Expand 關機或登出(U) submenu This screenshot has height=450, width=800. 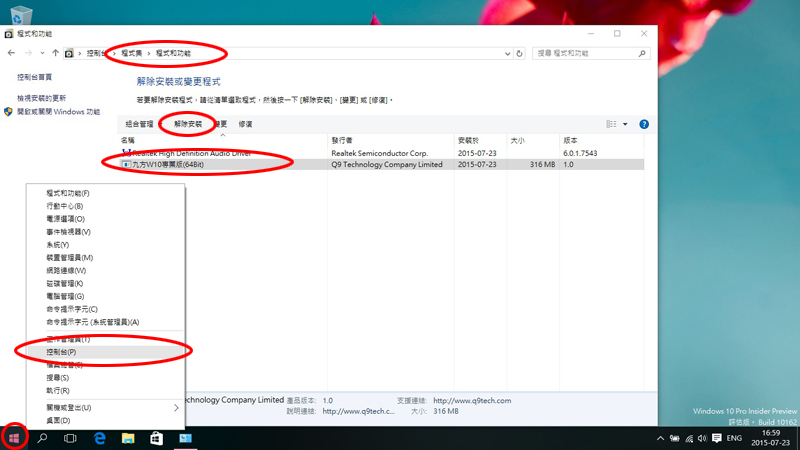tap(106, 408)
